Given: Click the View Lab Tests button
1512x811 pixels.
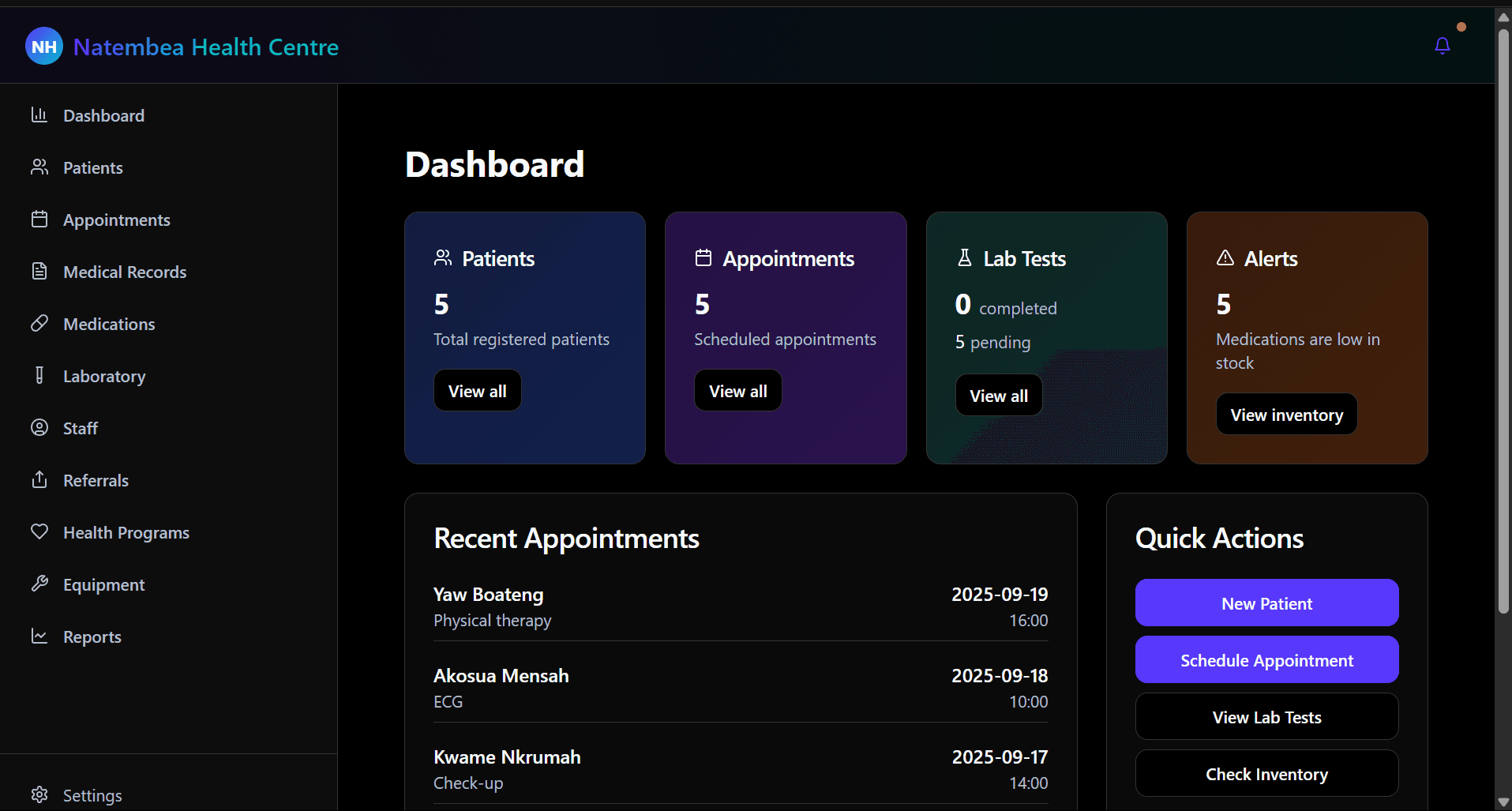Looking at the screenshot, I should click(x=1267, y=717).
